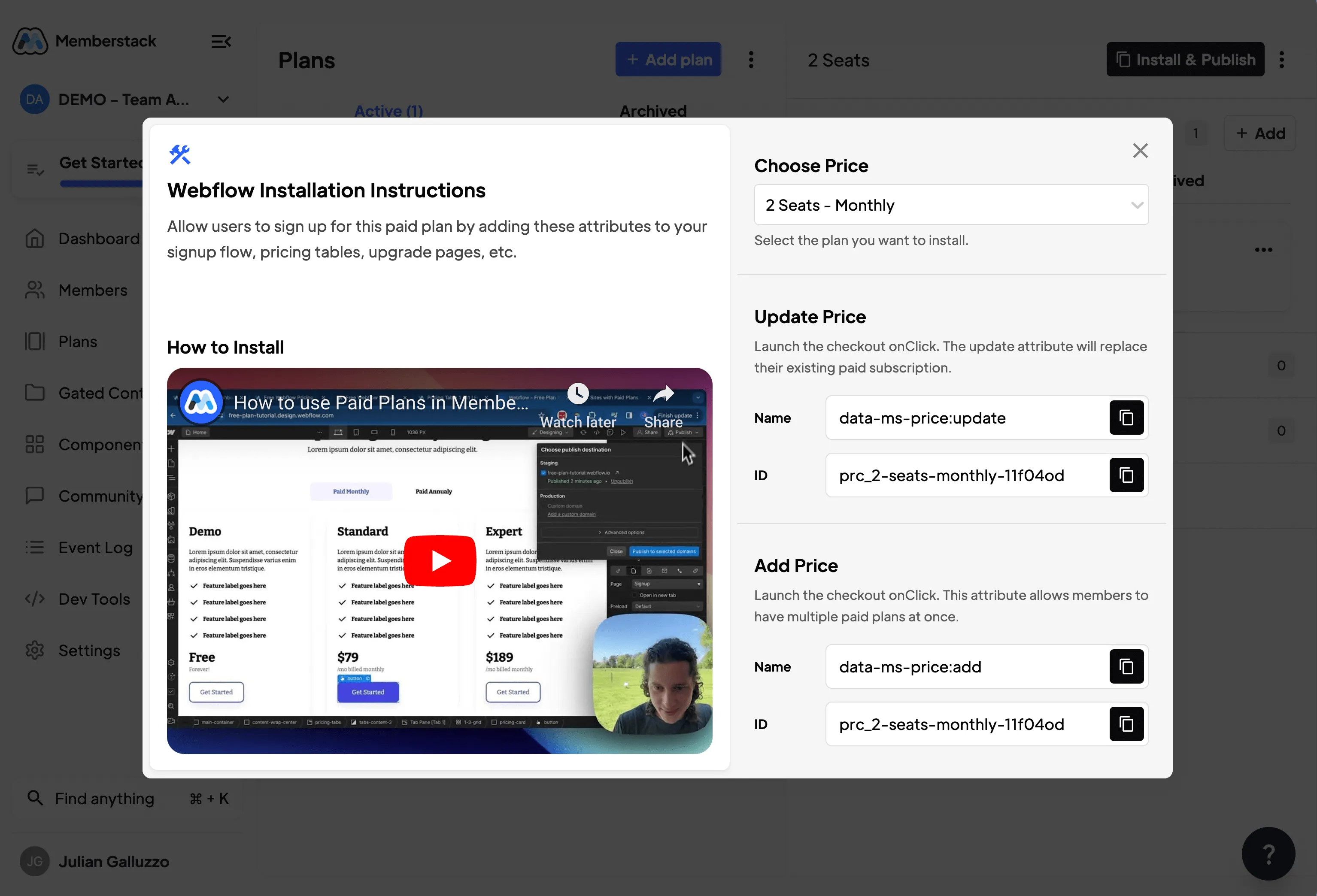Open Settings from the sidebar
The image size is (1317, 896).
pyautogui.click(x=89, y=651)
